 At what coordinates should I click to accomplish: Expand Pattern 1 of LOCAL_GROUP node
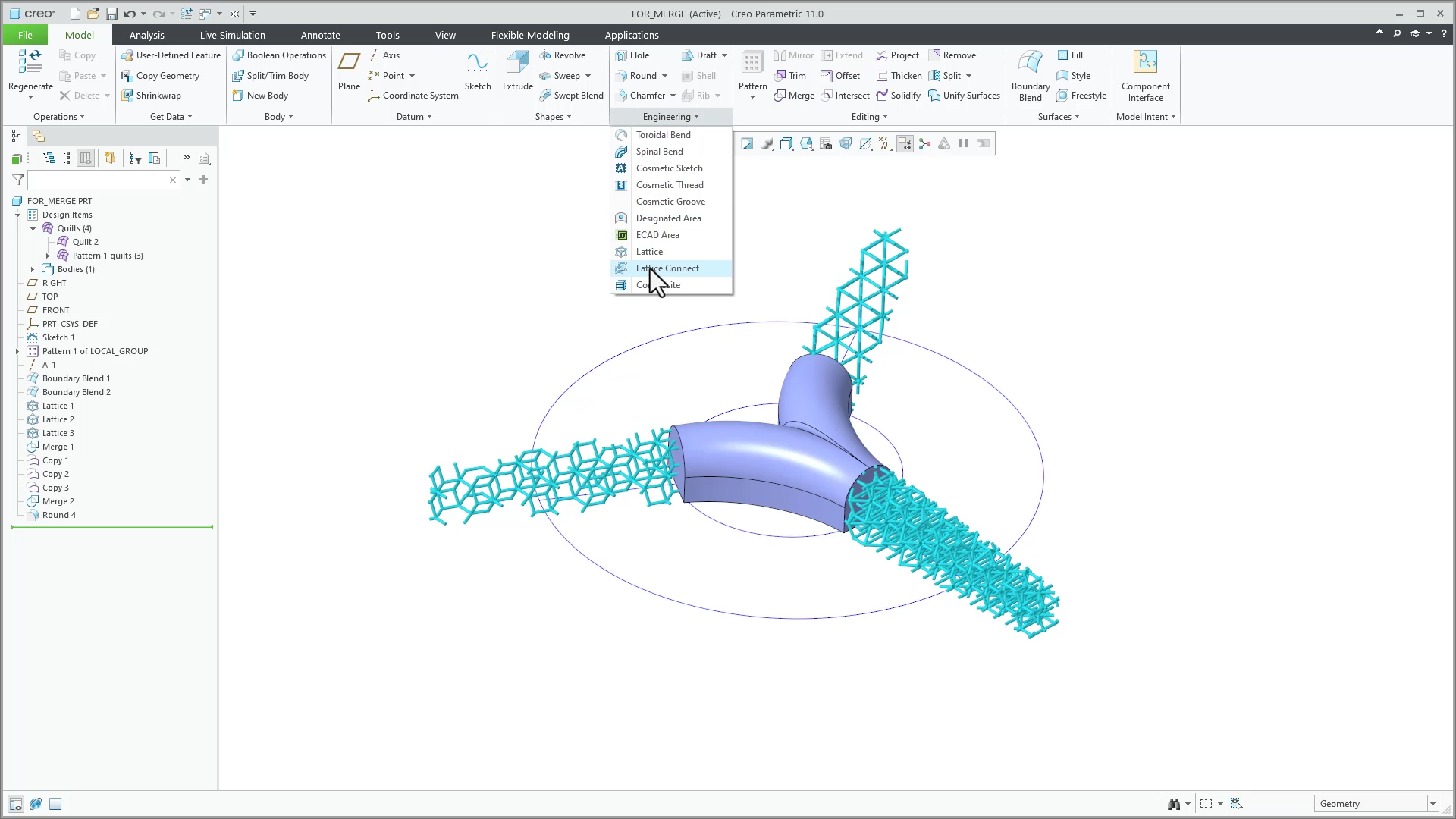point(17,351)
